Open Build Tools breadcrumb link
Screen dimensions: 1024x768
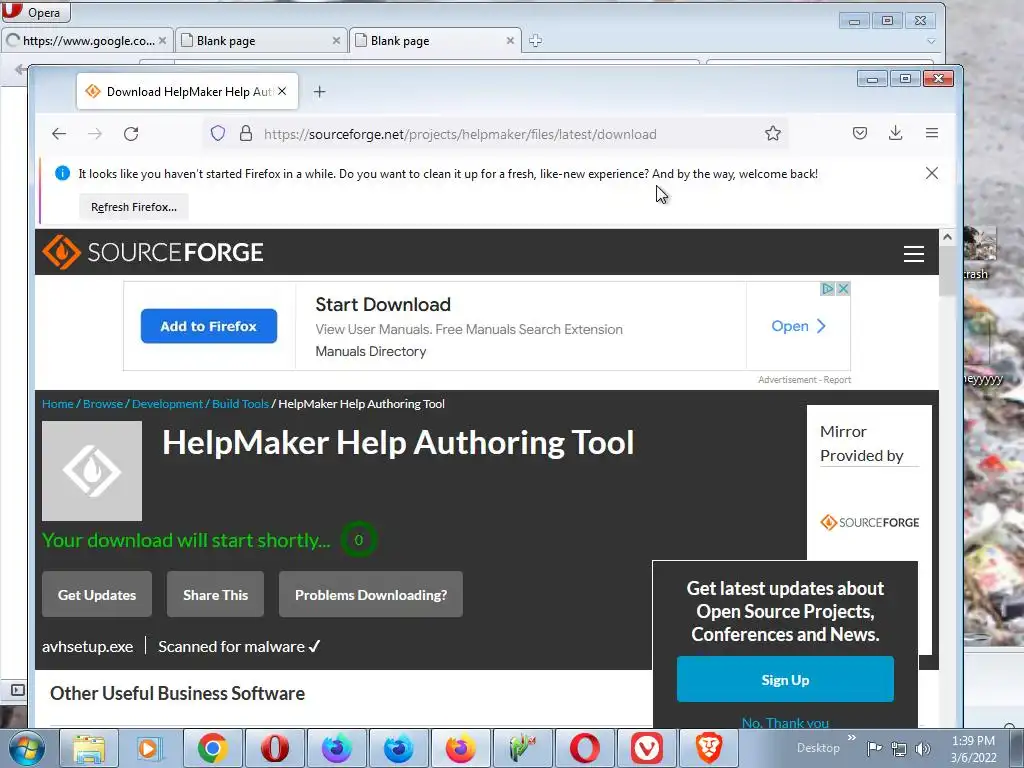pos(240,404)
